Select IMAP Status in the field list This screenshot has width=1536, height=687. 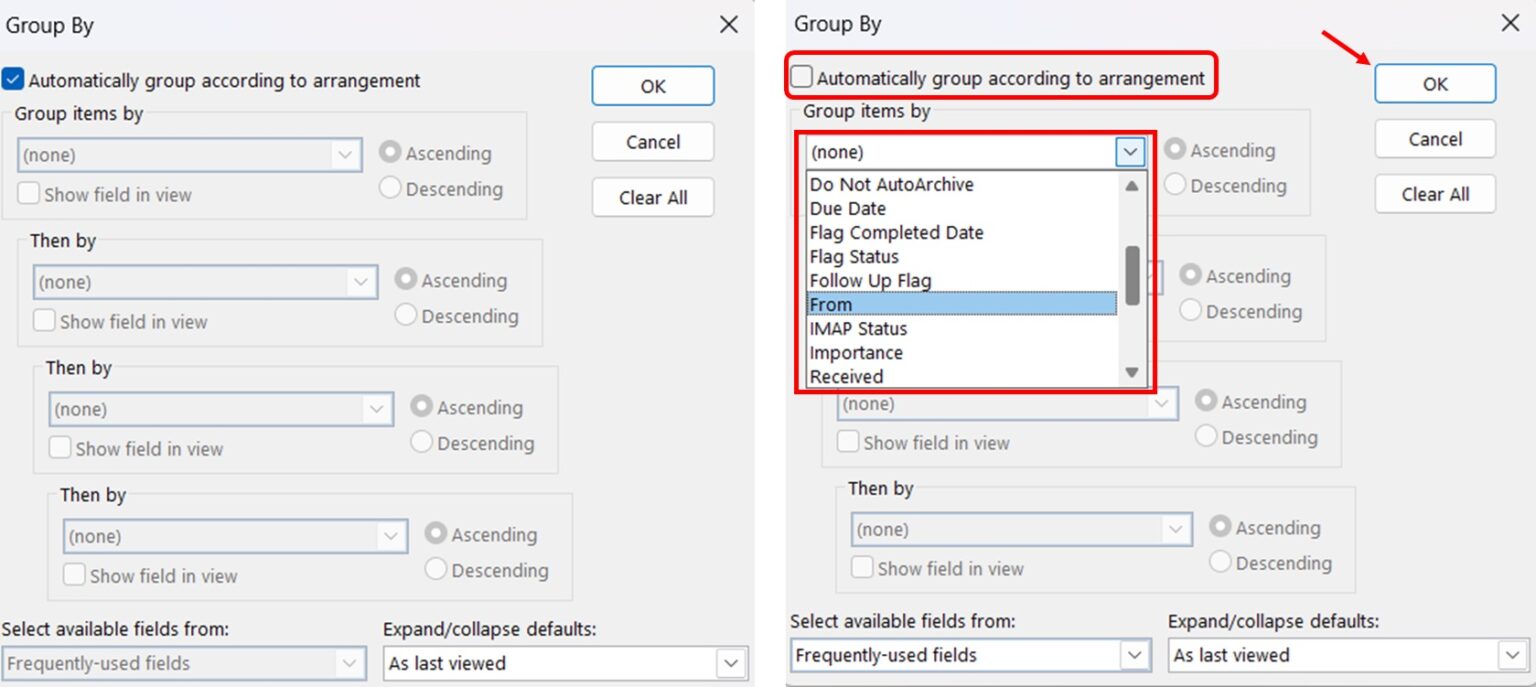click(x=962, y=329)
